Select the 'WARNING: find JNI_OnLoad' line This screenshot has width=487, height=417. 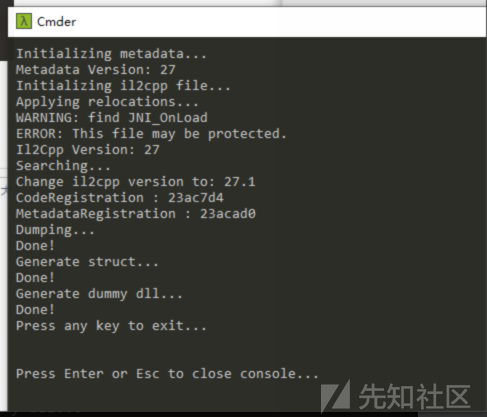[112, 118]
